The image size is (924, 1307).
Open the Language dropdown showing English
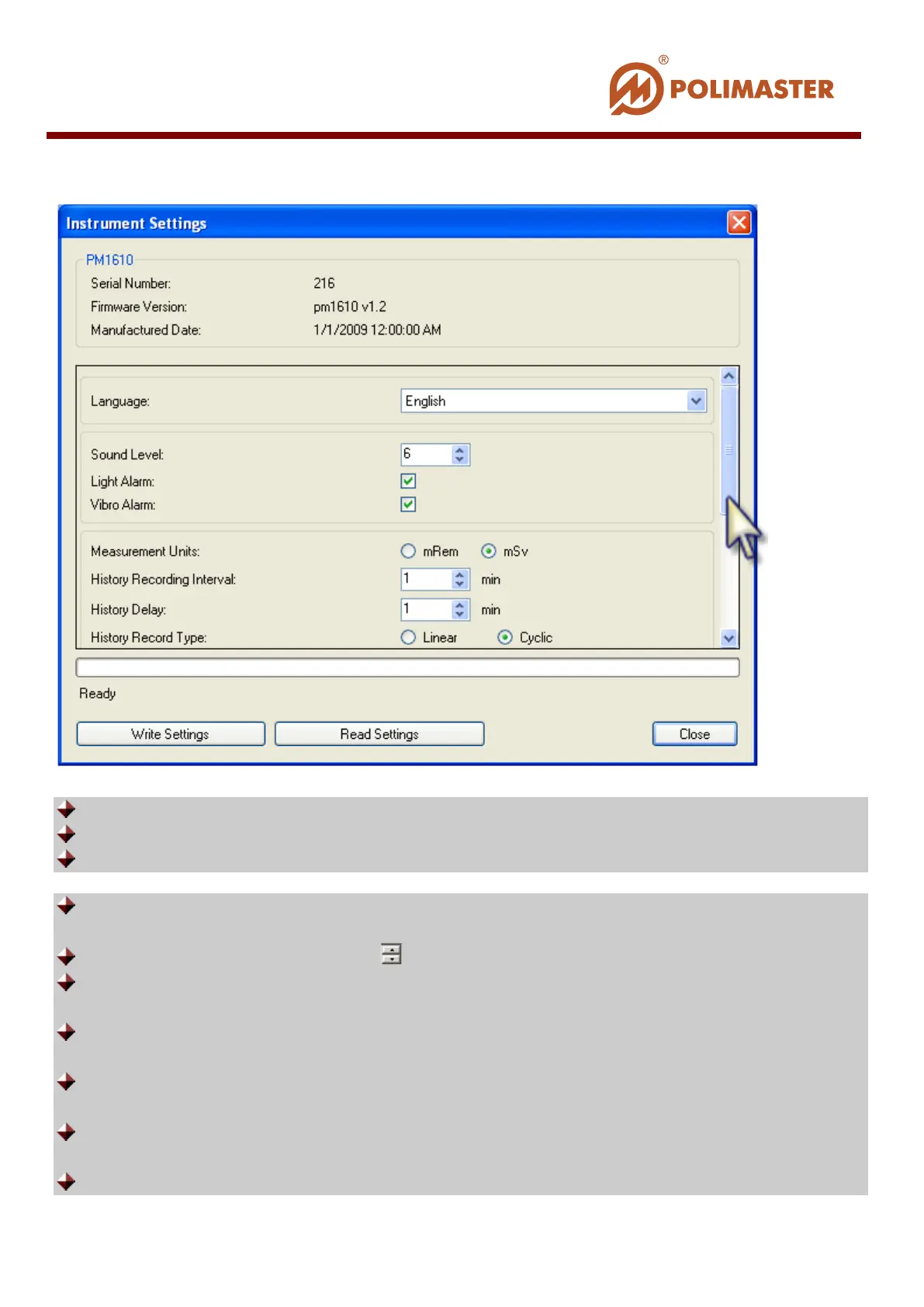(553, 400)
